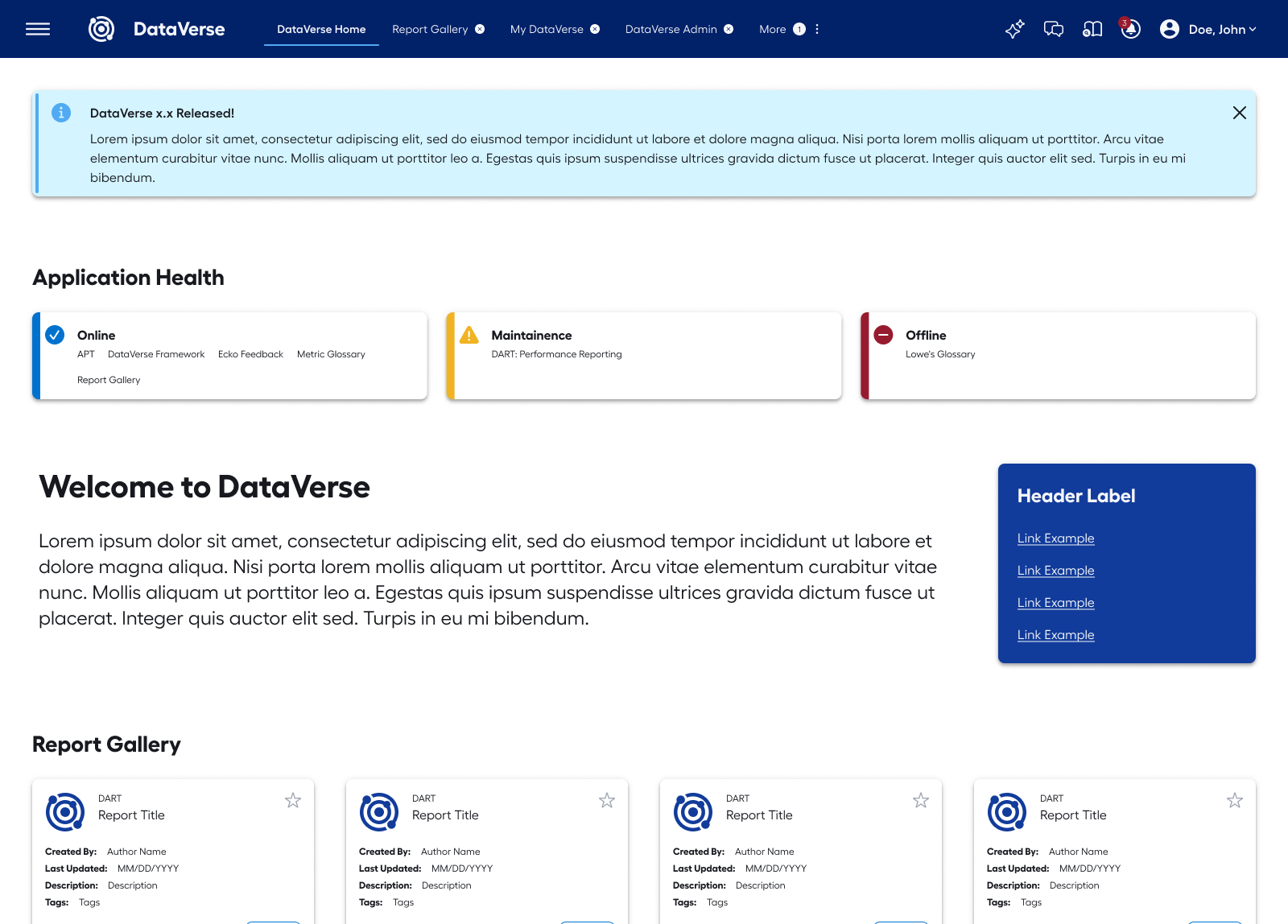1288x924 pixels.
Task: Select the sparkle AI assistant icon
Action: coord(1014,29)
